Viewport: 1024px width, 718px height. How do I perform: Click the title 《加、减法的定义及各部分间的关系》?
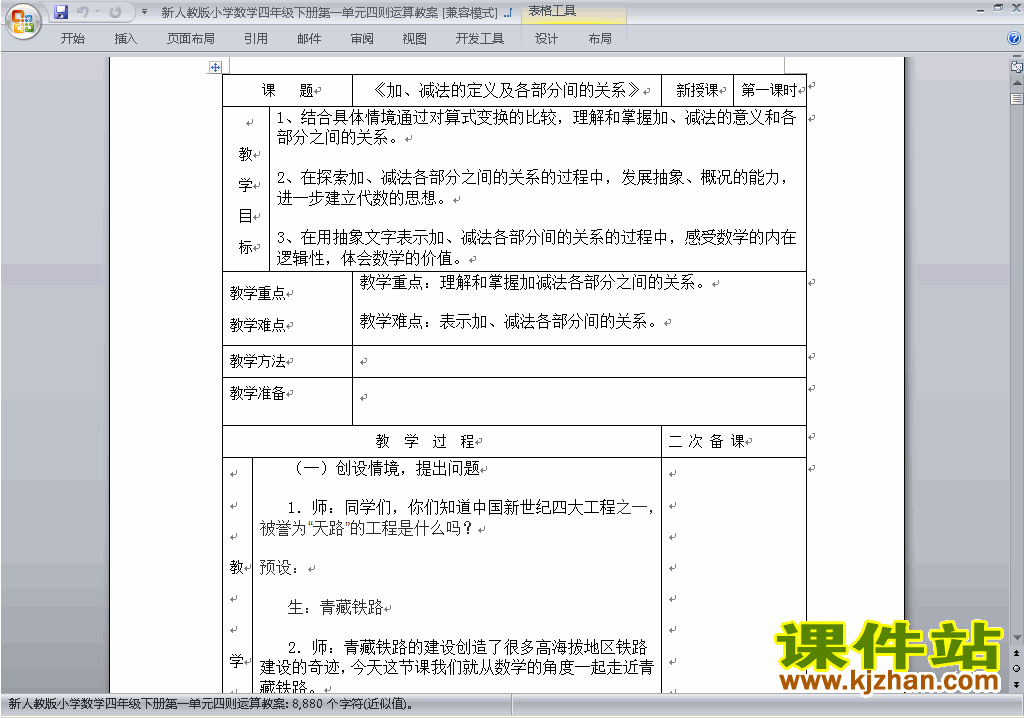pyautogui.click(x=507, y=90)
